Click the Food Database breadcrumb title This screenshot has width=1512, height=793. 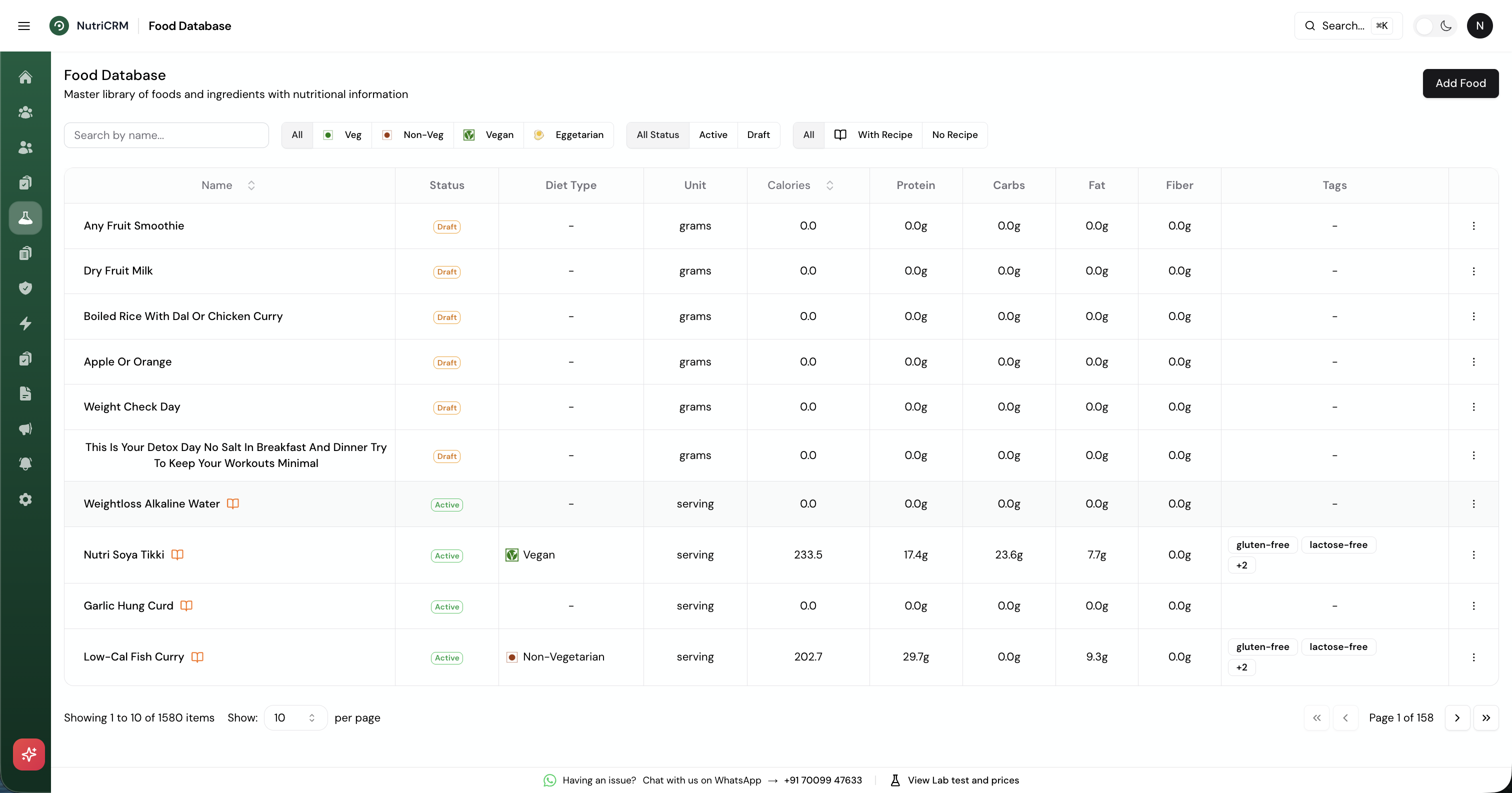click(189, 26)
